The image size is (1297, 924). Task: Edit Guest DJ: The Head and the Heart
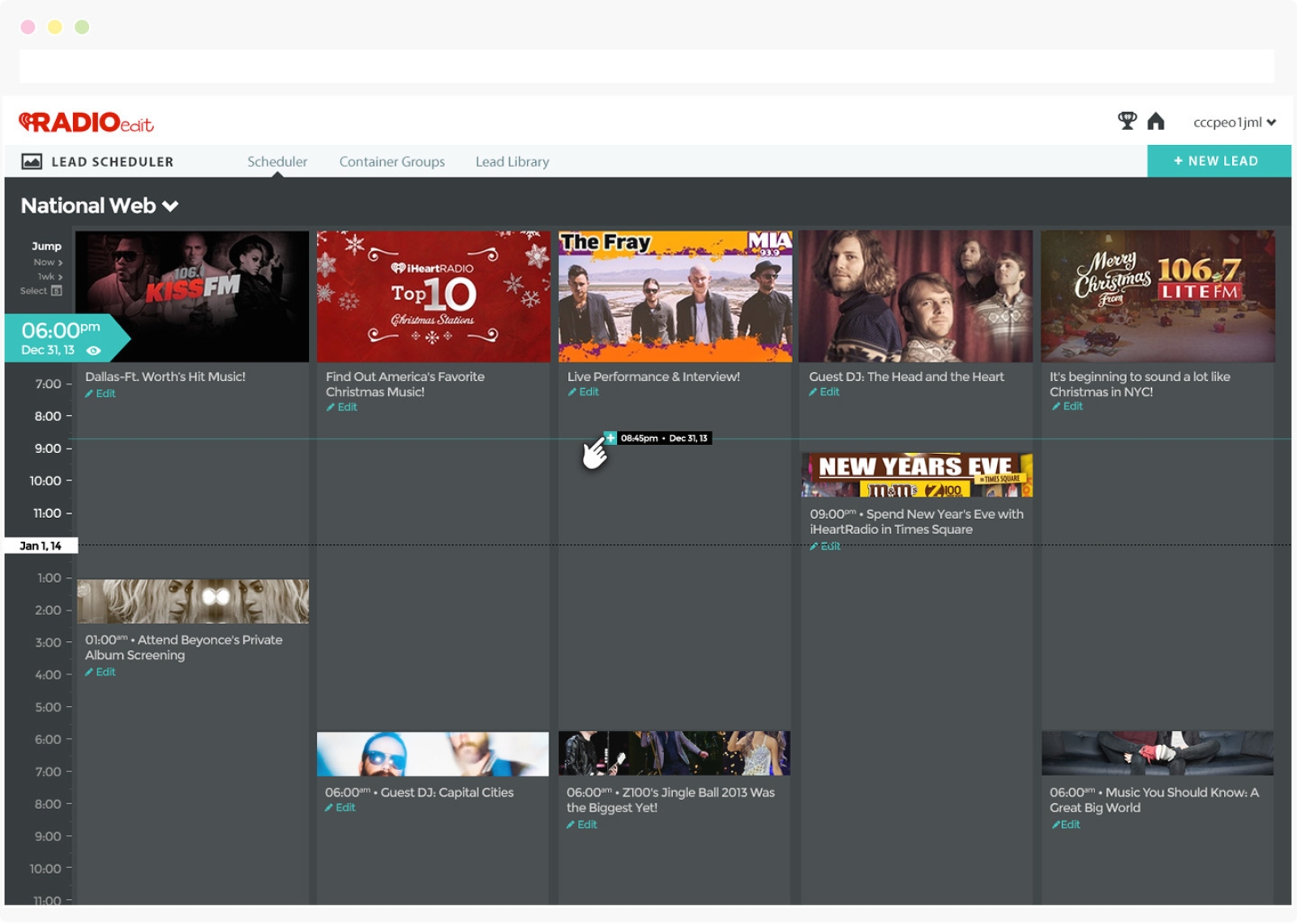click(x=824, y=392)
